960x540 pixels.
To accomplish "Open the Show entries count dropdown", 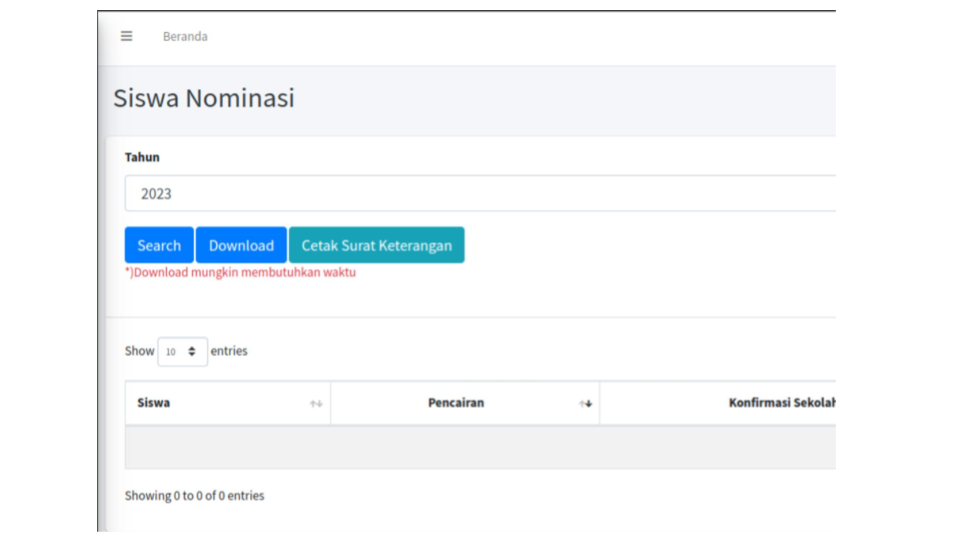I will pyautogui.click(x=182, y=351).
